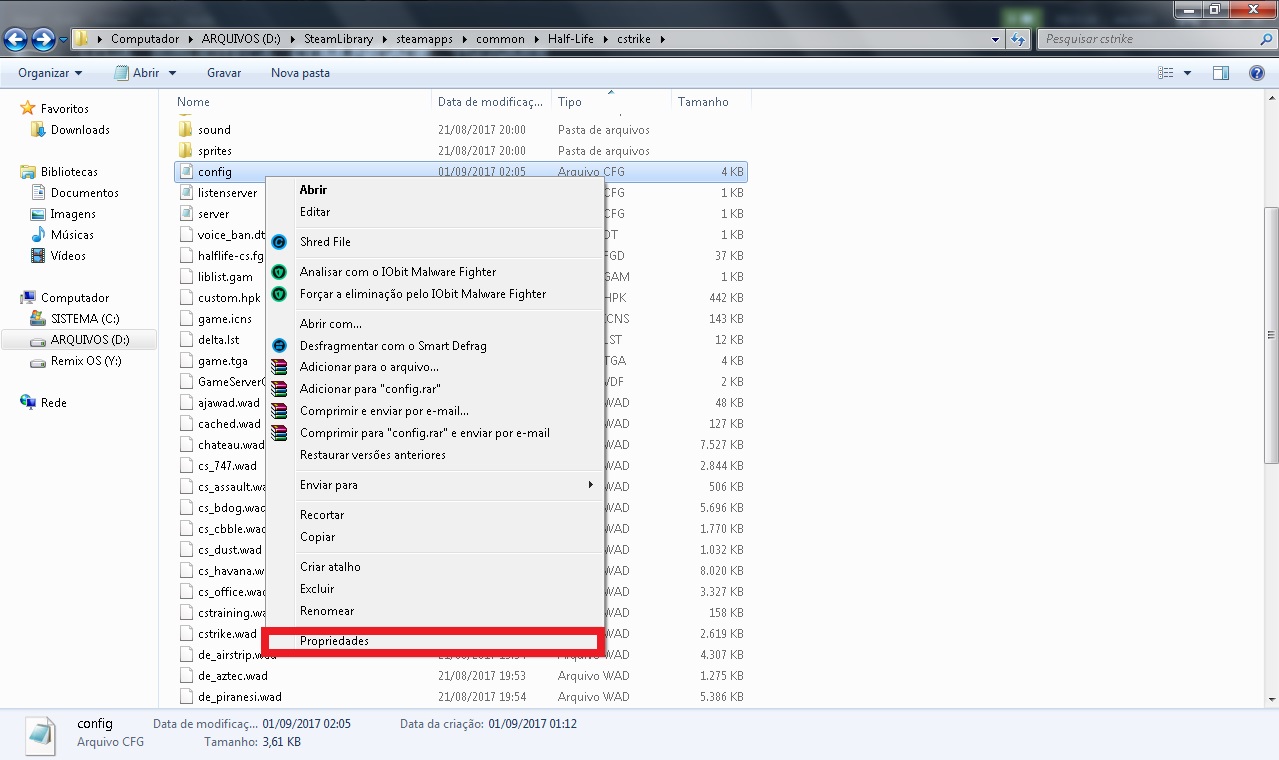Click Renomear in the context menu
Screen dimensions: 1279x760
coord(434,611)
